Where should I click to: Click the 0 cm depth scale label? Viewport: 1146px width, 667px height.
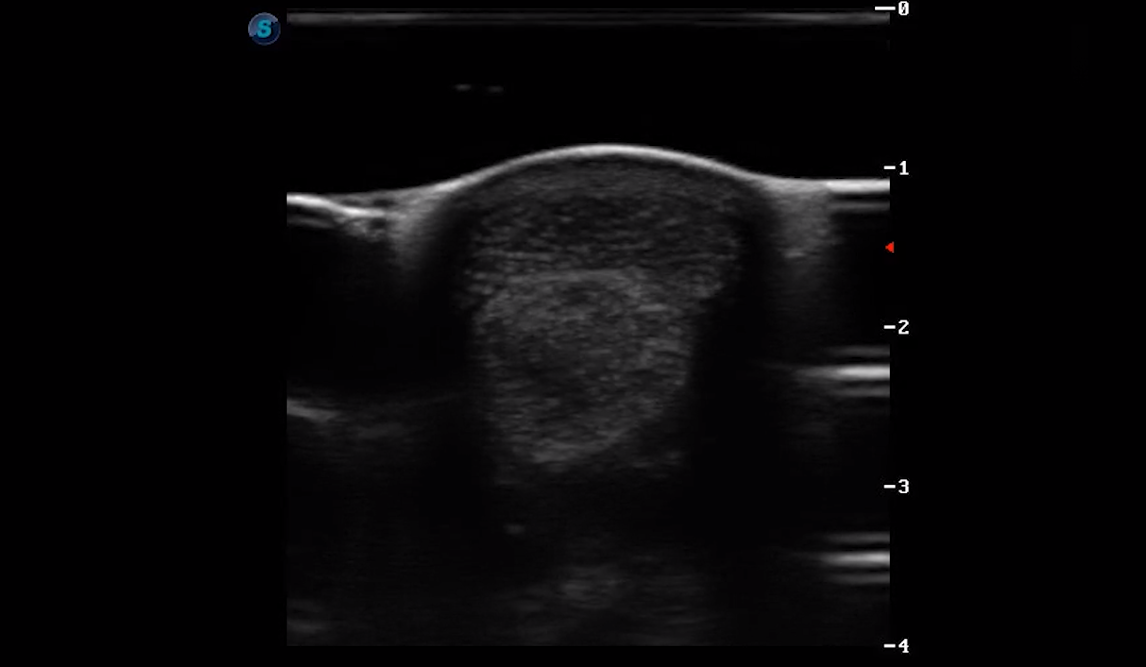tap(904, 9)
